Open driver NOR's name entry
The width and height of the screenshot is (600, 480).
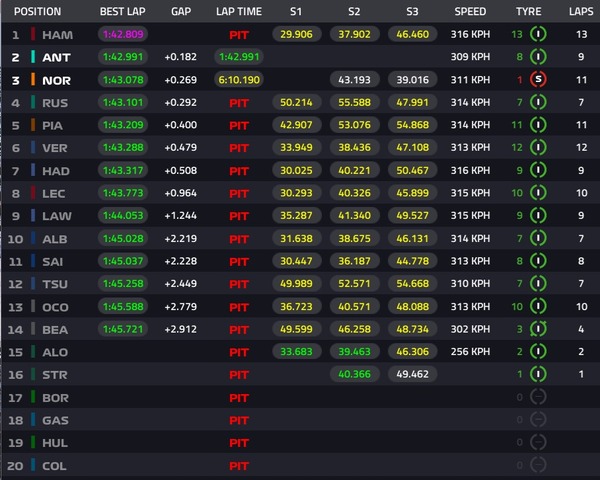click(x=56, y=79)
